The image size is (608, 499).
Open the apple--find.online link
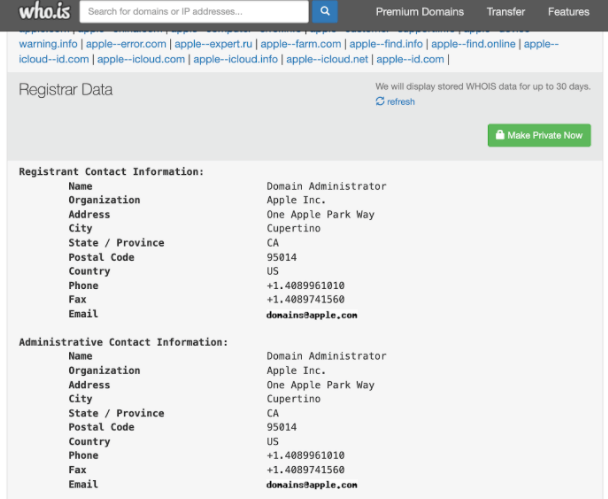(x=473, y=44)
